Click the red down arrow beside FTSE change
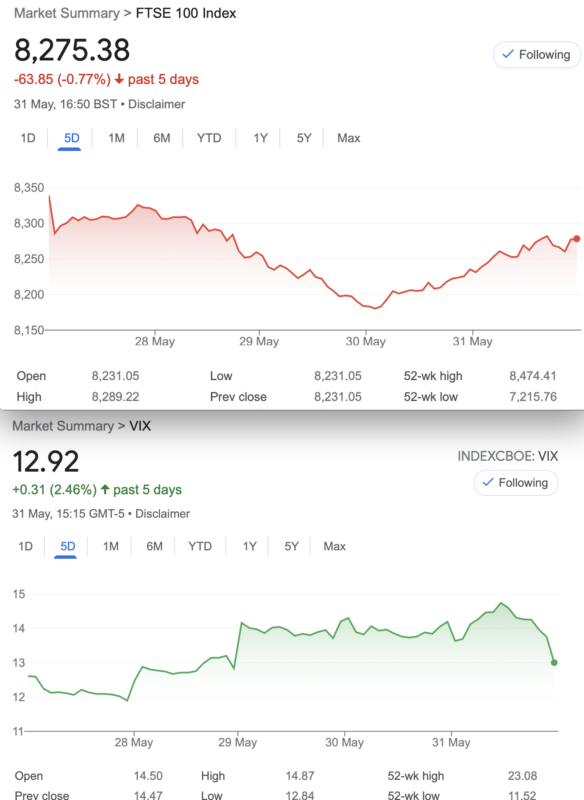This screenshot has width=584, height=800. click(119, 80)
